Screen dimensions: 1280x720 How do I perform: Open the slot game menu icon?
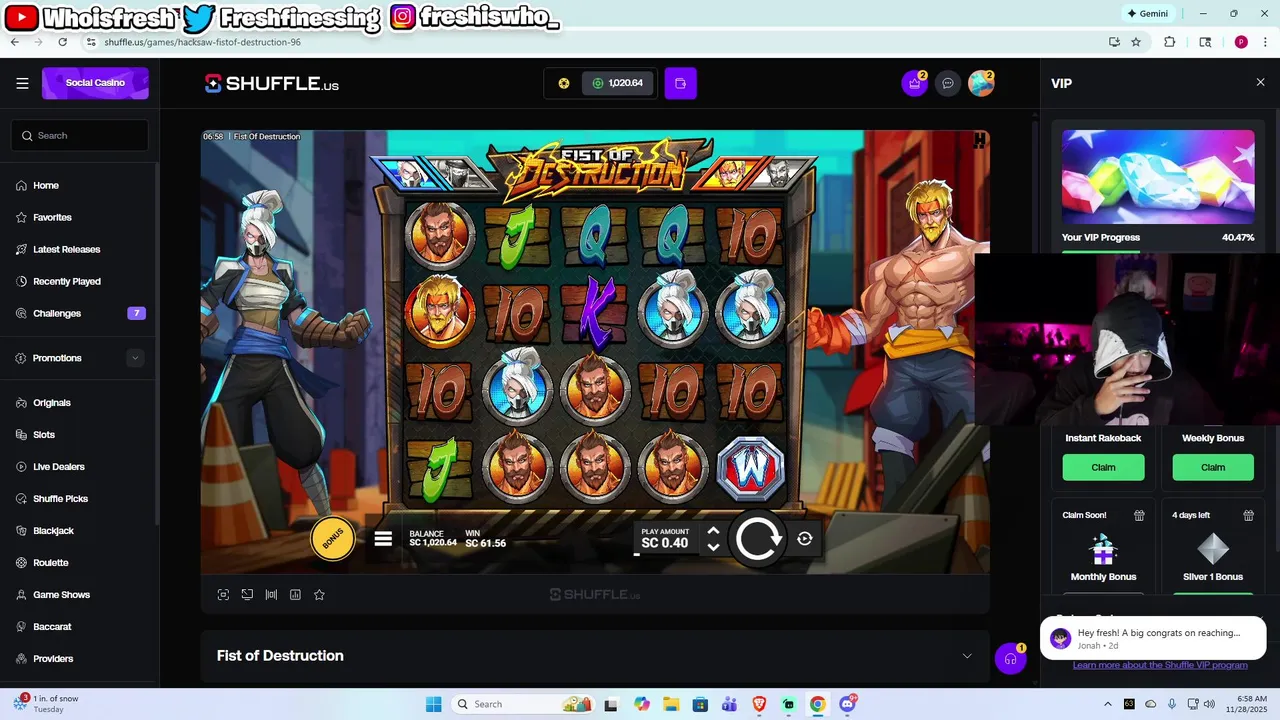(383, 539)
